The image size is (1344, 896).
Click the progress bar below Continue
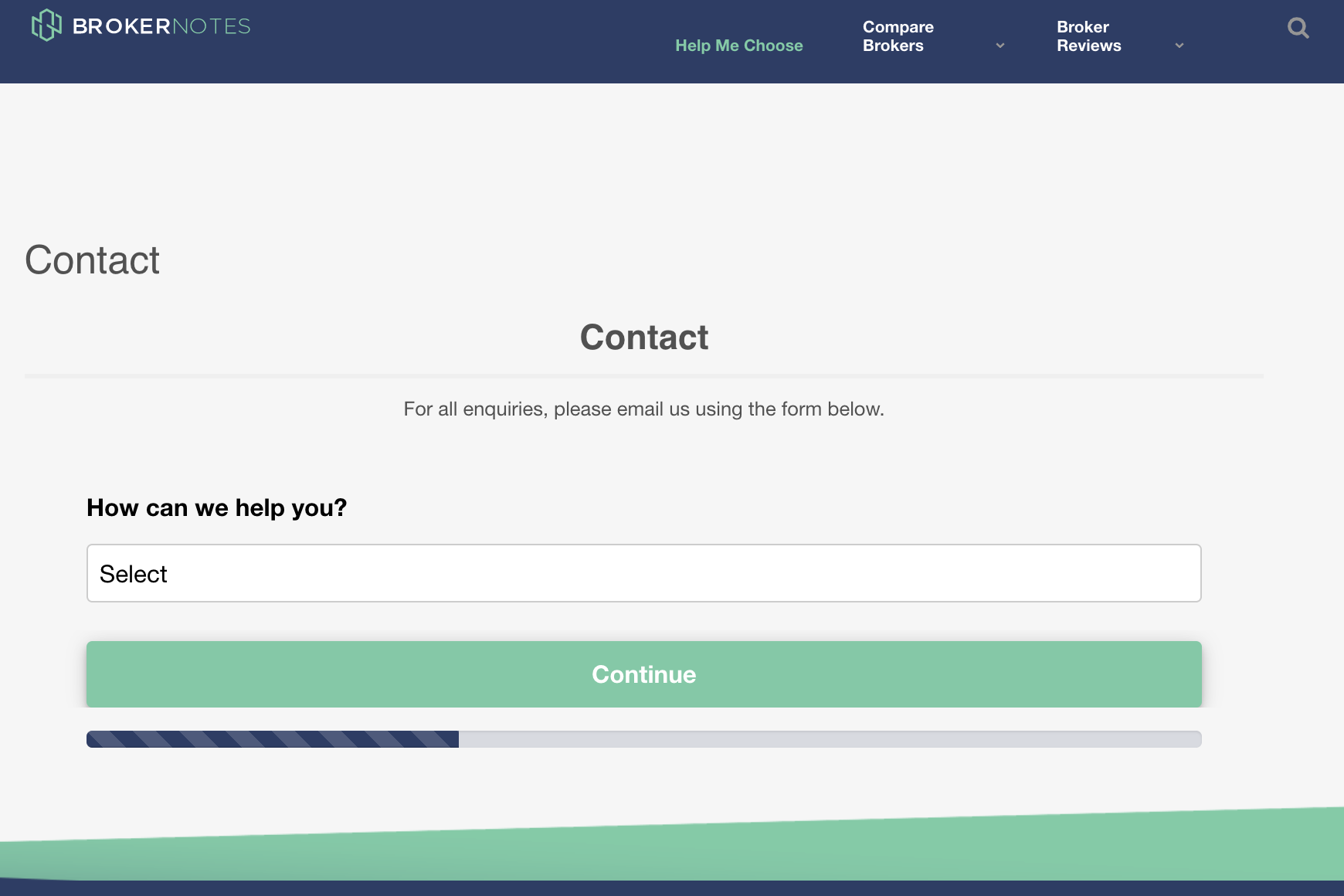(x=643, y=738)
